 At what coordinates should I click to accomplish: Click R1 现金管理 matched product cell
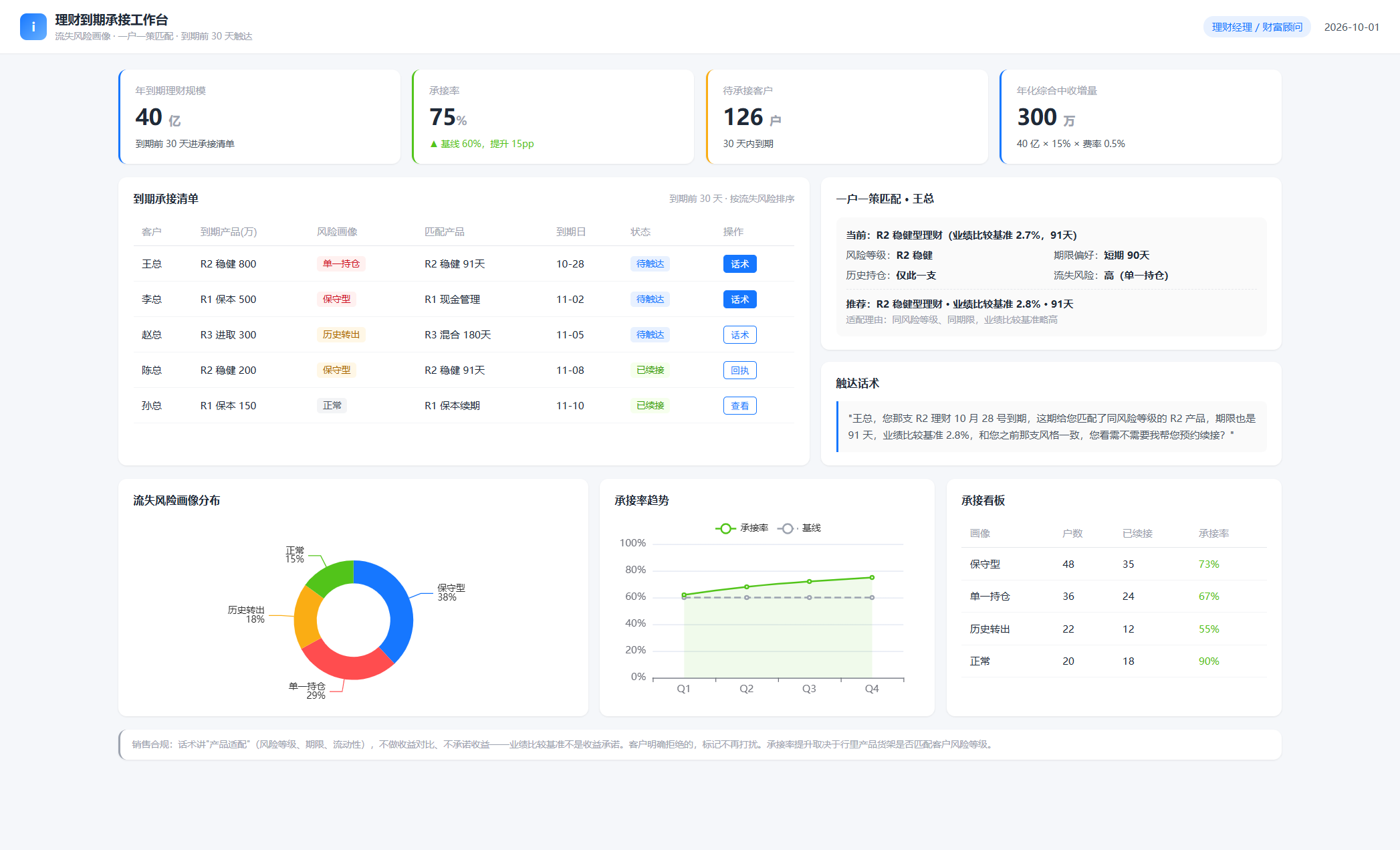452,299
